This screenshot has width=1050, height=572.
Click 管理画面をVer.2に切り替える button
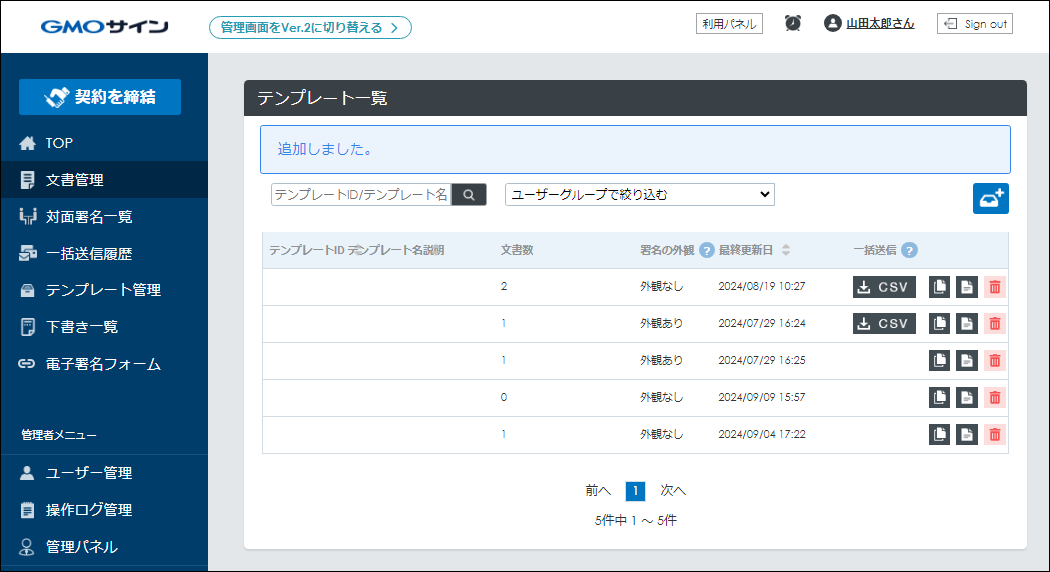310,27
